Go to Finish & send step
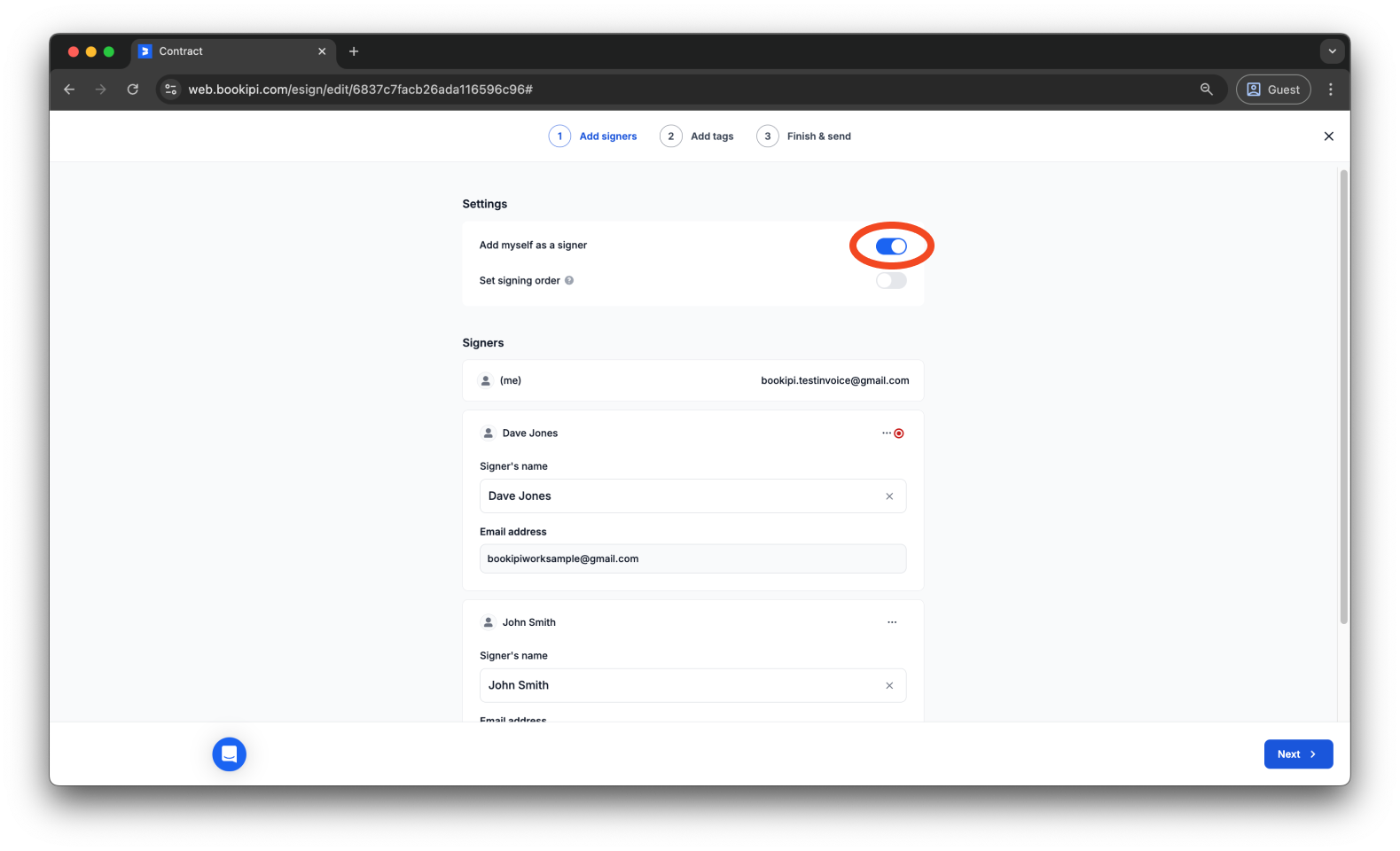 (804, 137)
